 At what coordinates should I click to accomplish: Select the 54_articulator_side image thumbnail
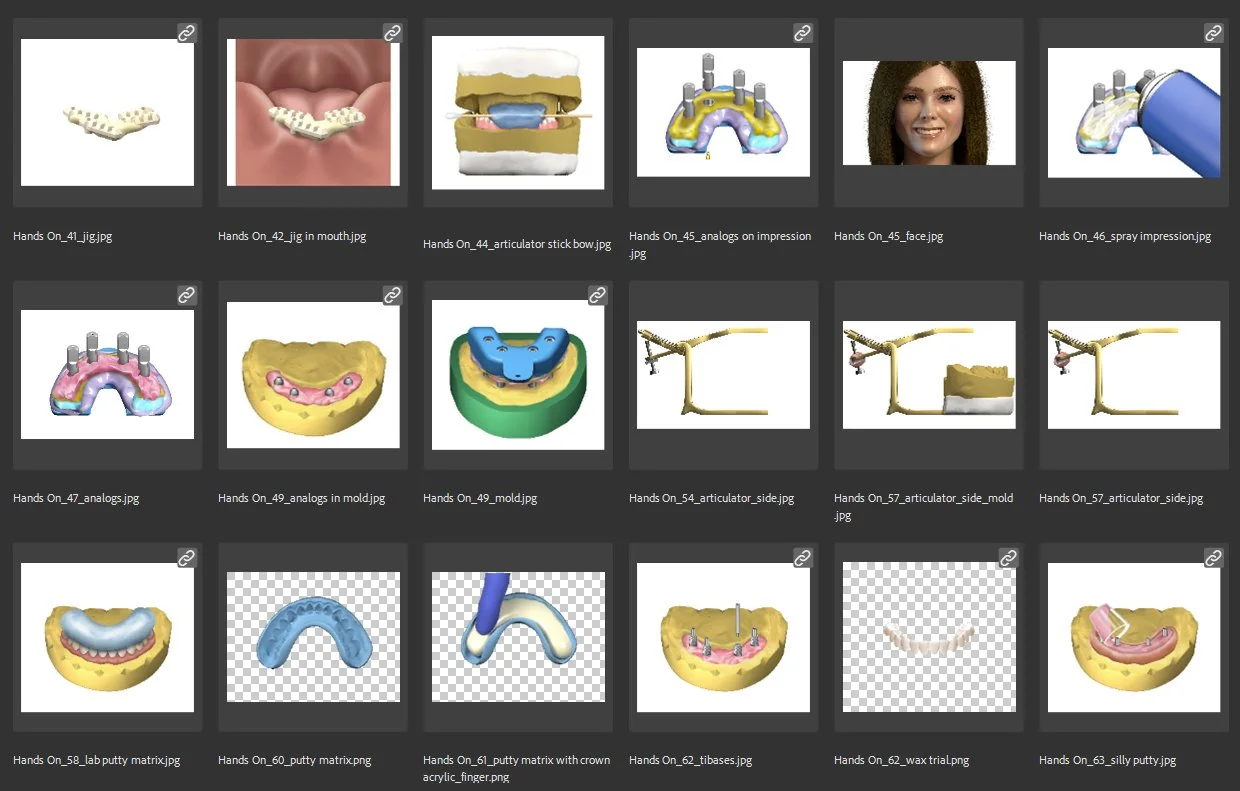click(723, 375)
